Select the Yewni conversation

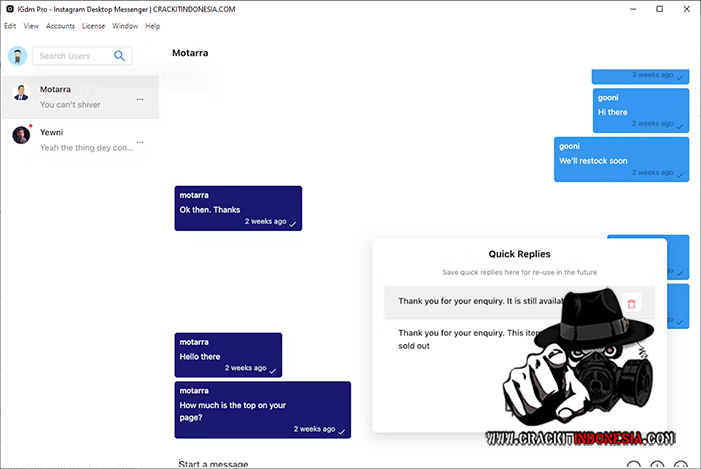[85, 139]
